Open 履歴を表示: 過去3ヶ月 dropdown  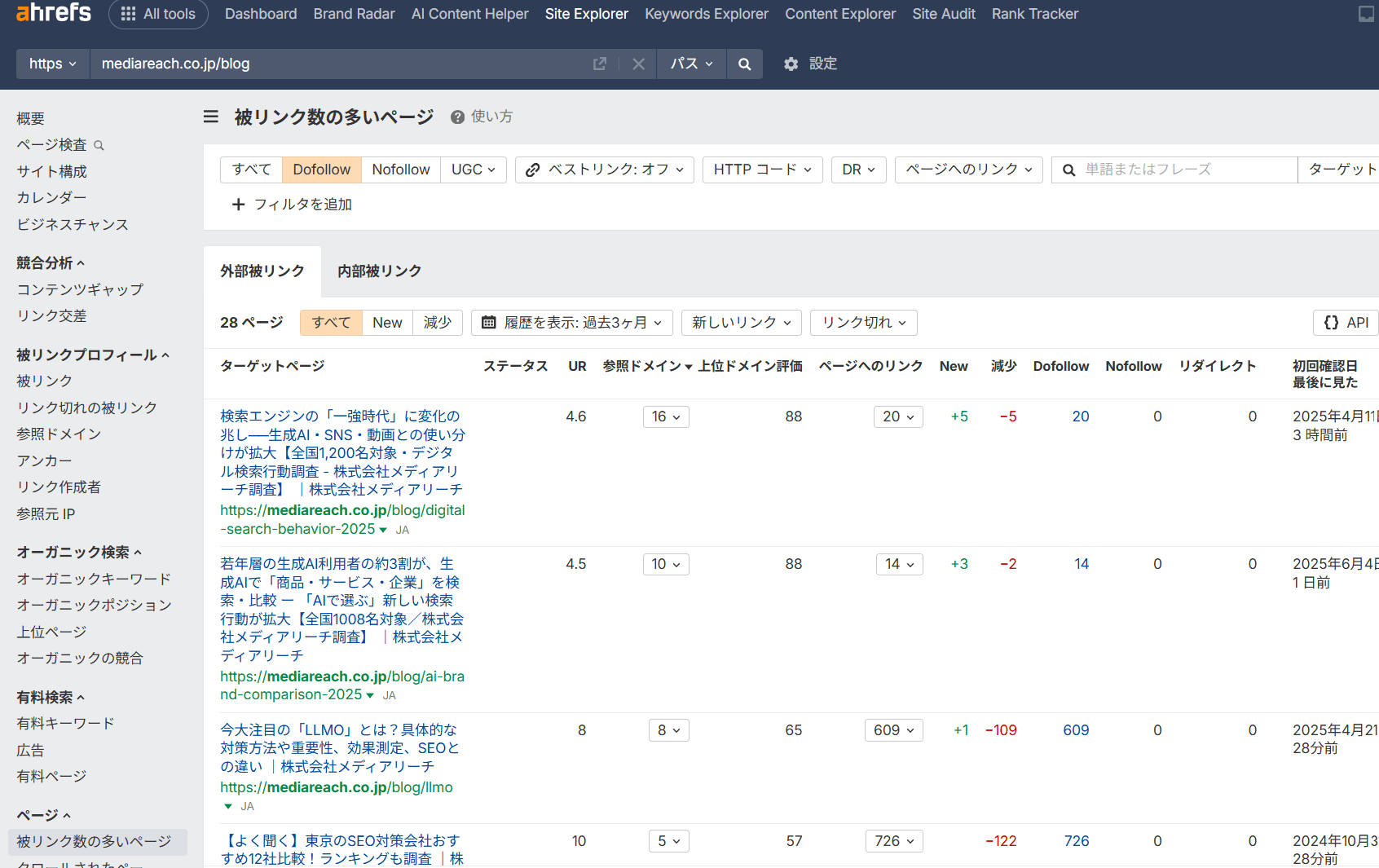point(572,323)
